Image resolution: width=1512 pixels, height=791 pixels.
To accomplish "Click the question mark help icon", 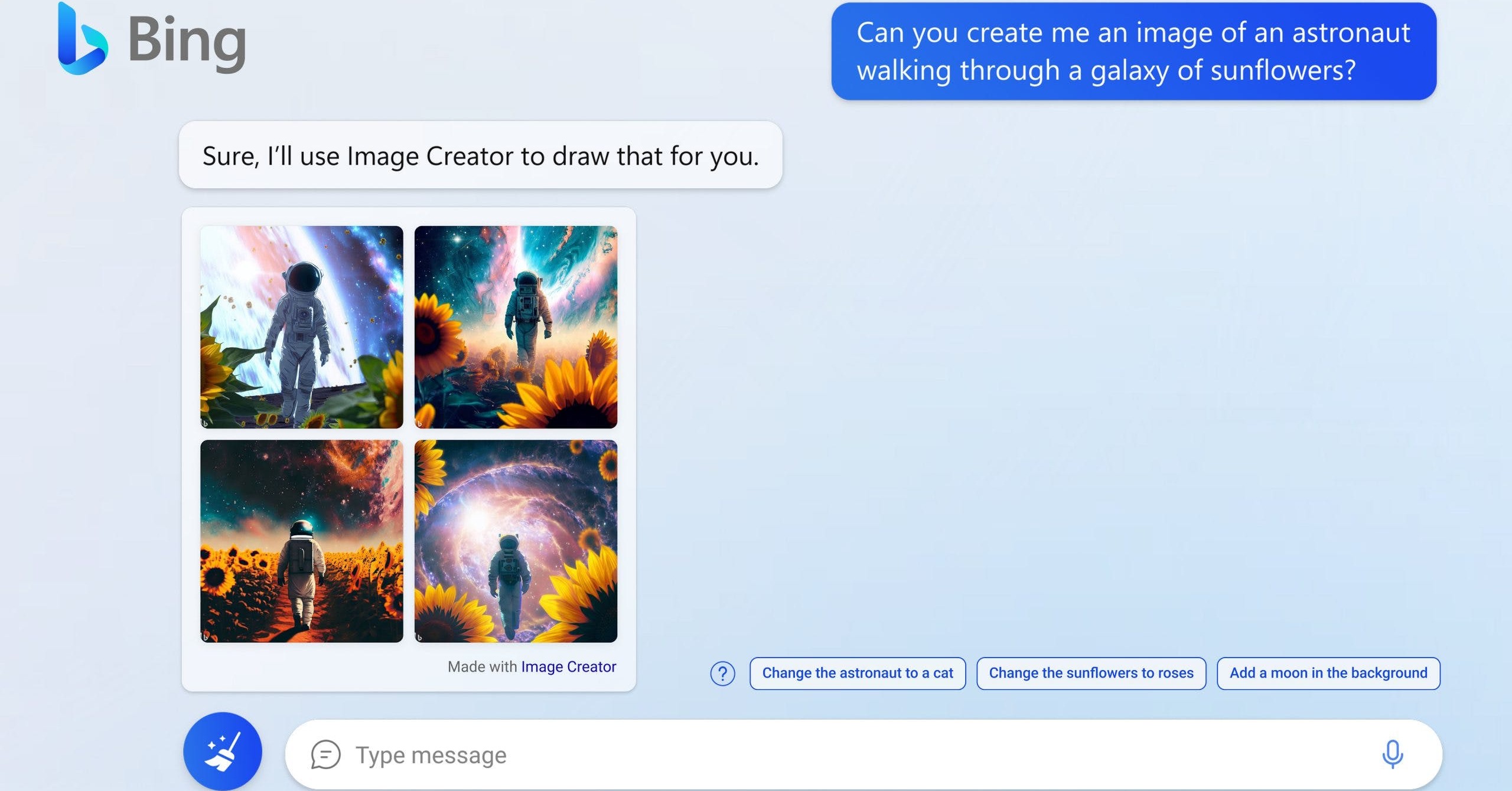I will click(x=722, y=674).
